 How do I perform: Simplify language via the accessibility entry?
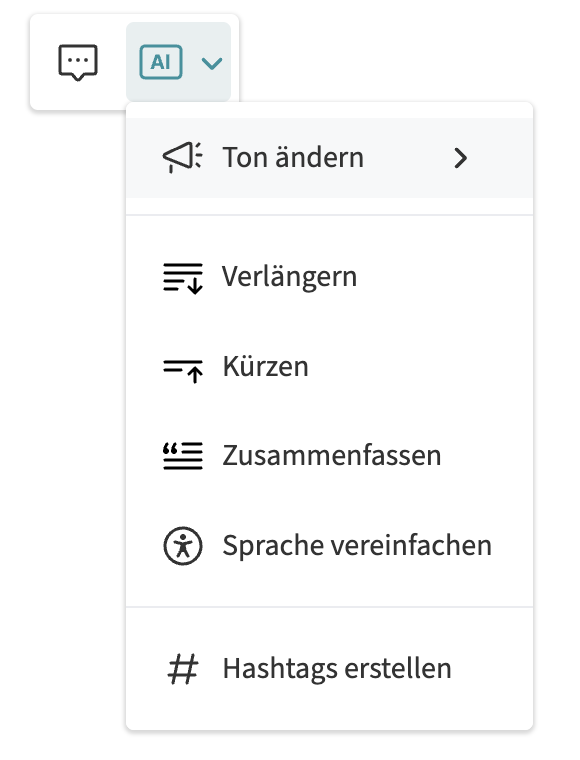pyautogui.click(x=329, y=546)
